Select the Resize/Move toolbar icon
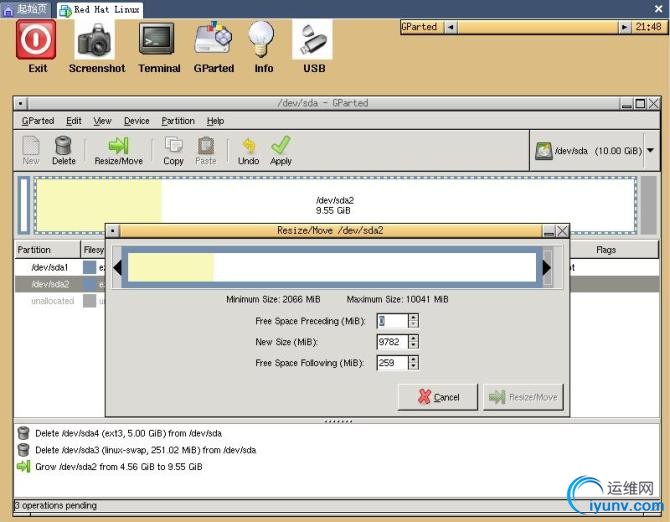670x522 pixels. [118, 150]
